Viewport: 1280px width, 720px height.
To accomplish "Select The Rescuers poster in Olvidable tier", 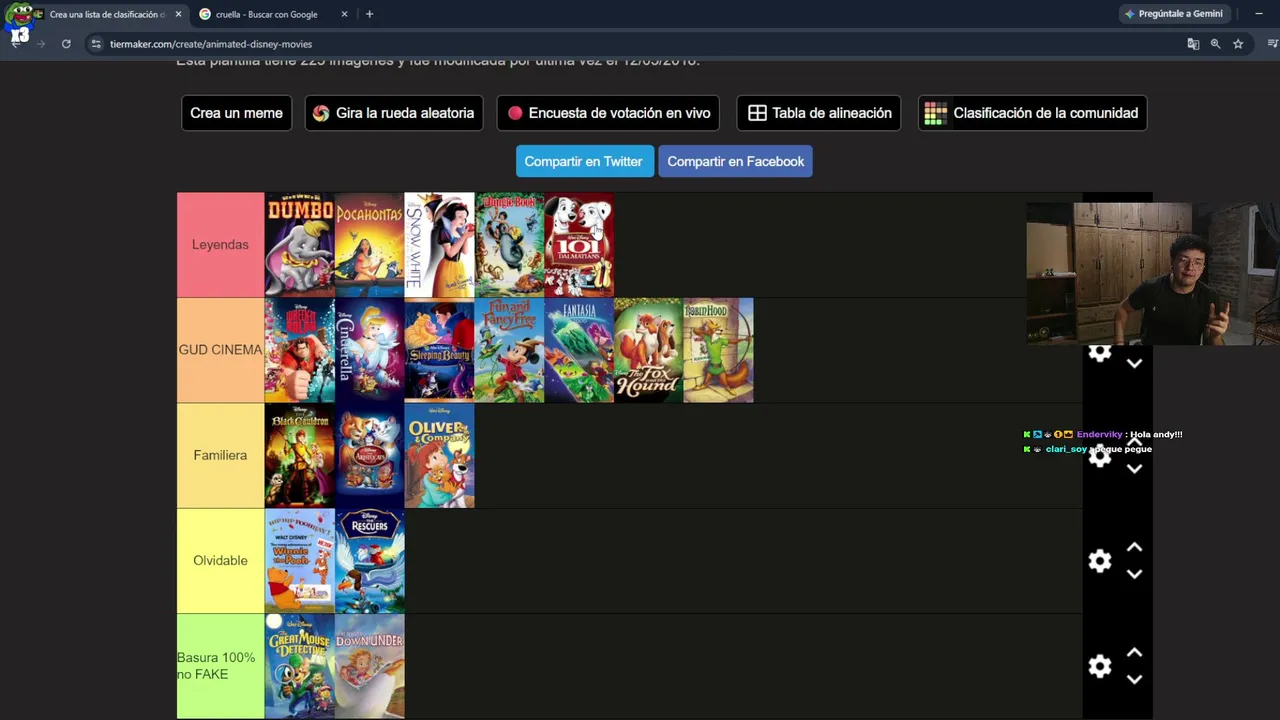I will [369, 561].
